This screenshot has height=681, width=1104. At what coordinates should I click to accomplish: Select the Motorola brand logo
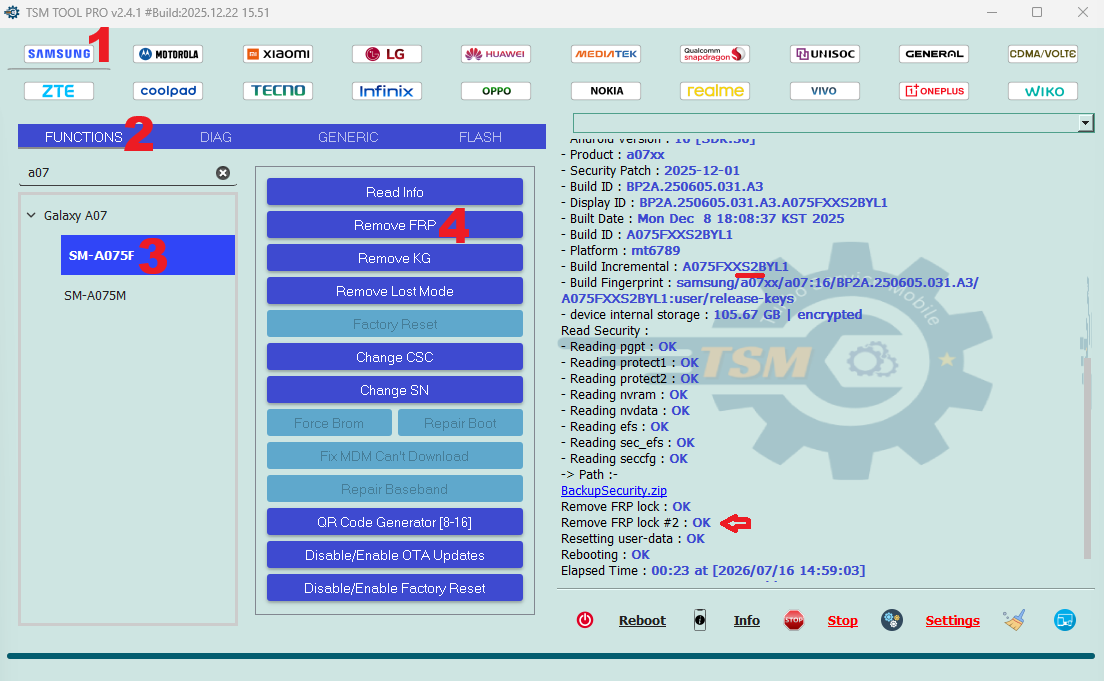click(168, 54)
